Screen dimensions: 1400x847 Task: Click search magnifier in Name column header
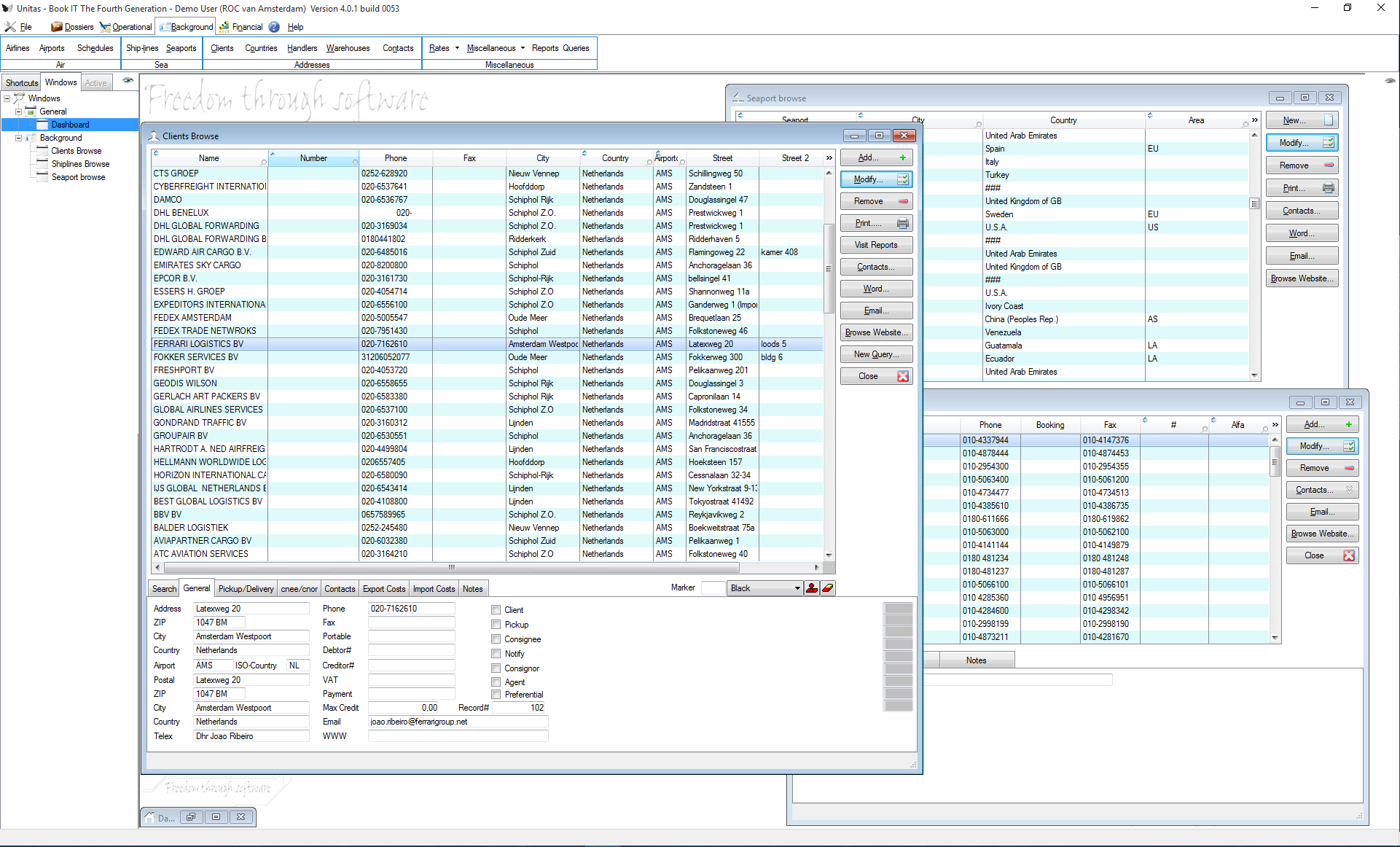pos(264,163)
